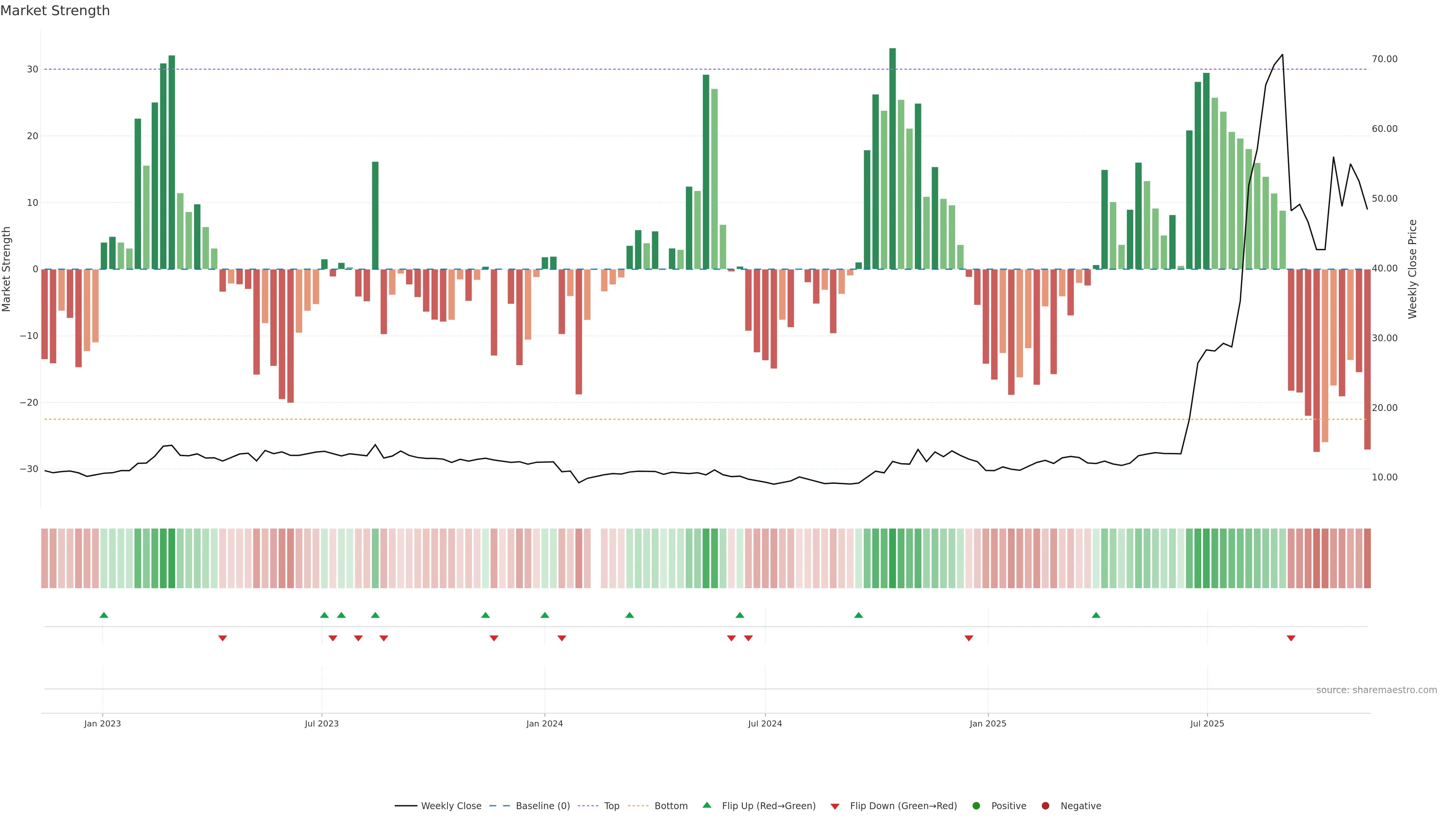Click the Market Strength chart title

(x=55, y=11)
